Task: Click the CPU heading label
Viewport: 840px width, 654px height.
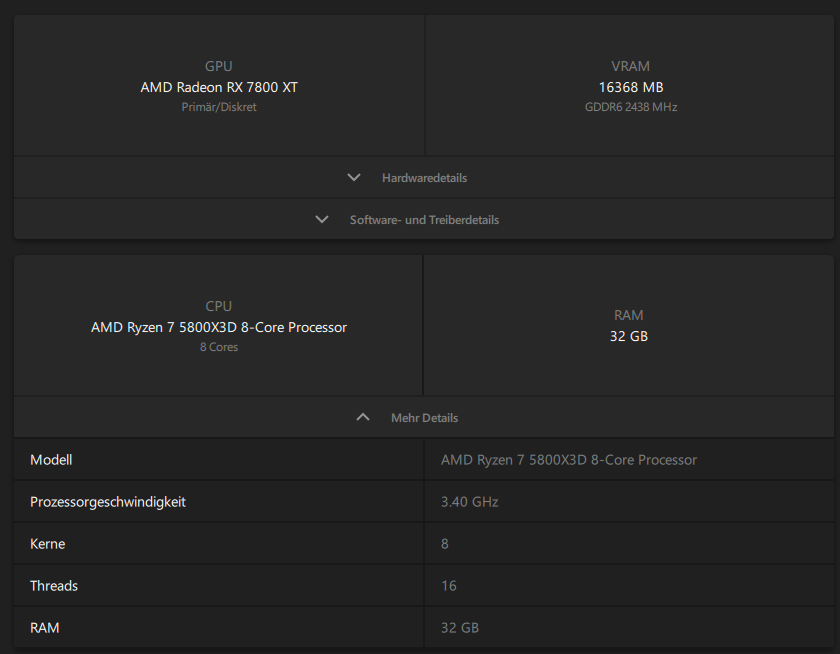Action: (219, 306)
